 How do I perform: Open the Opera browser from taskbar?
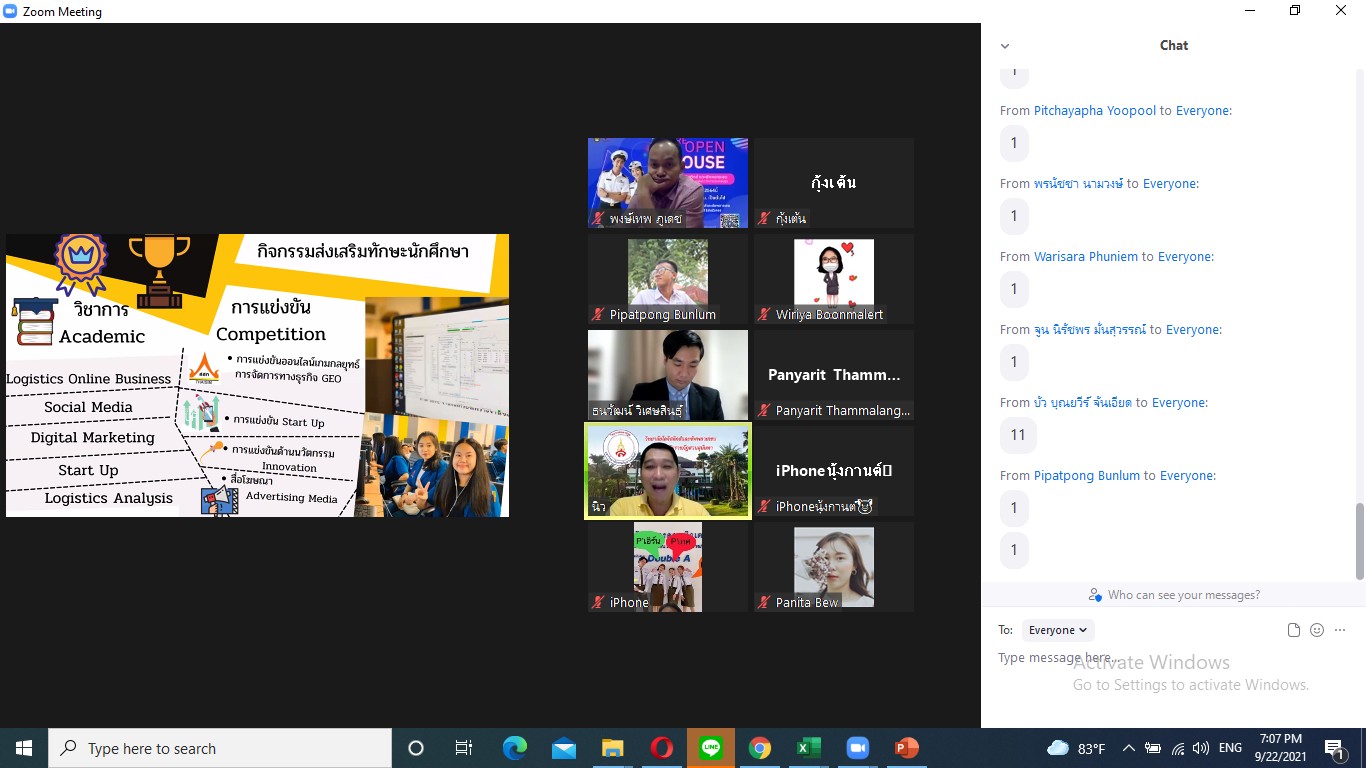click(661, 748)
